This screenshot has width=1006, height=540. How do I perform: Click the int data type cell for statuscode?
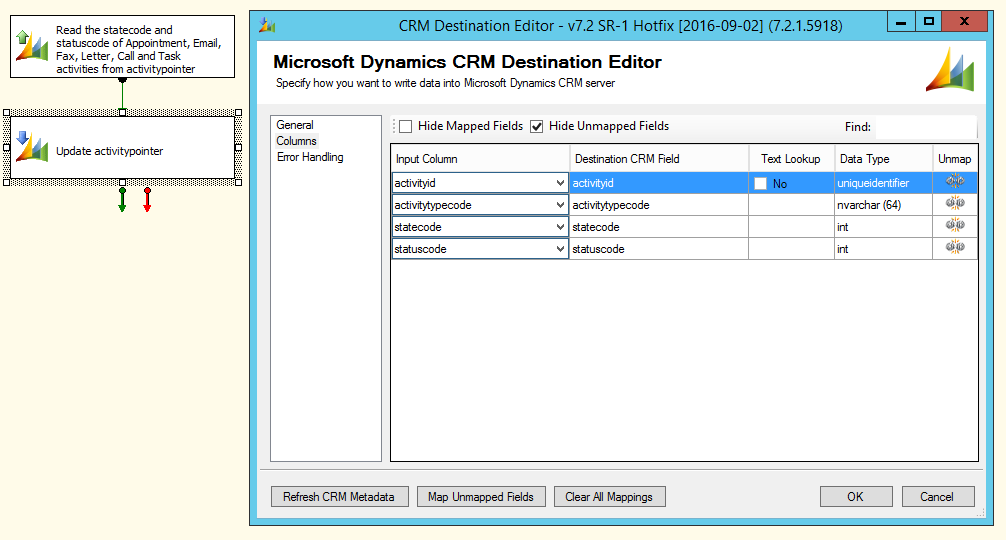pos(883,248)
